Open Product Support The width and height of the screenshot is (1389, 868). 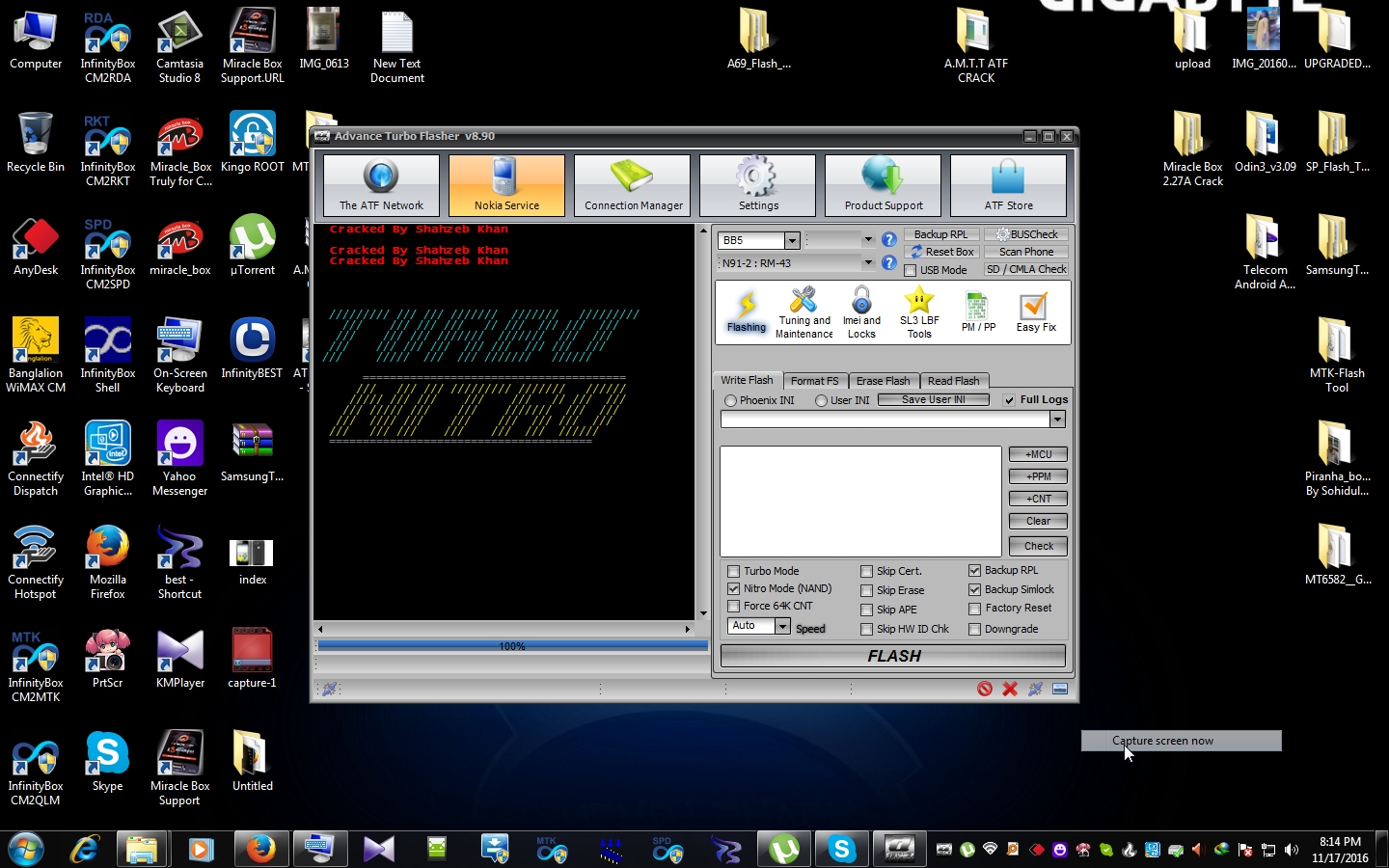884,185
